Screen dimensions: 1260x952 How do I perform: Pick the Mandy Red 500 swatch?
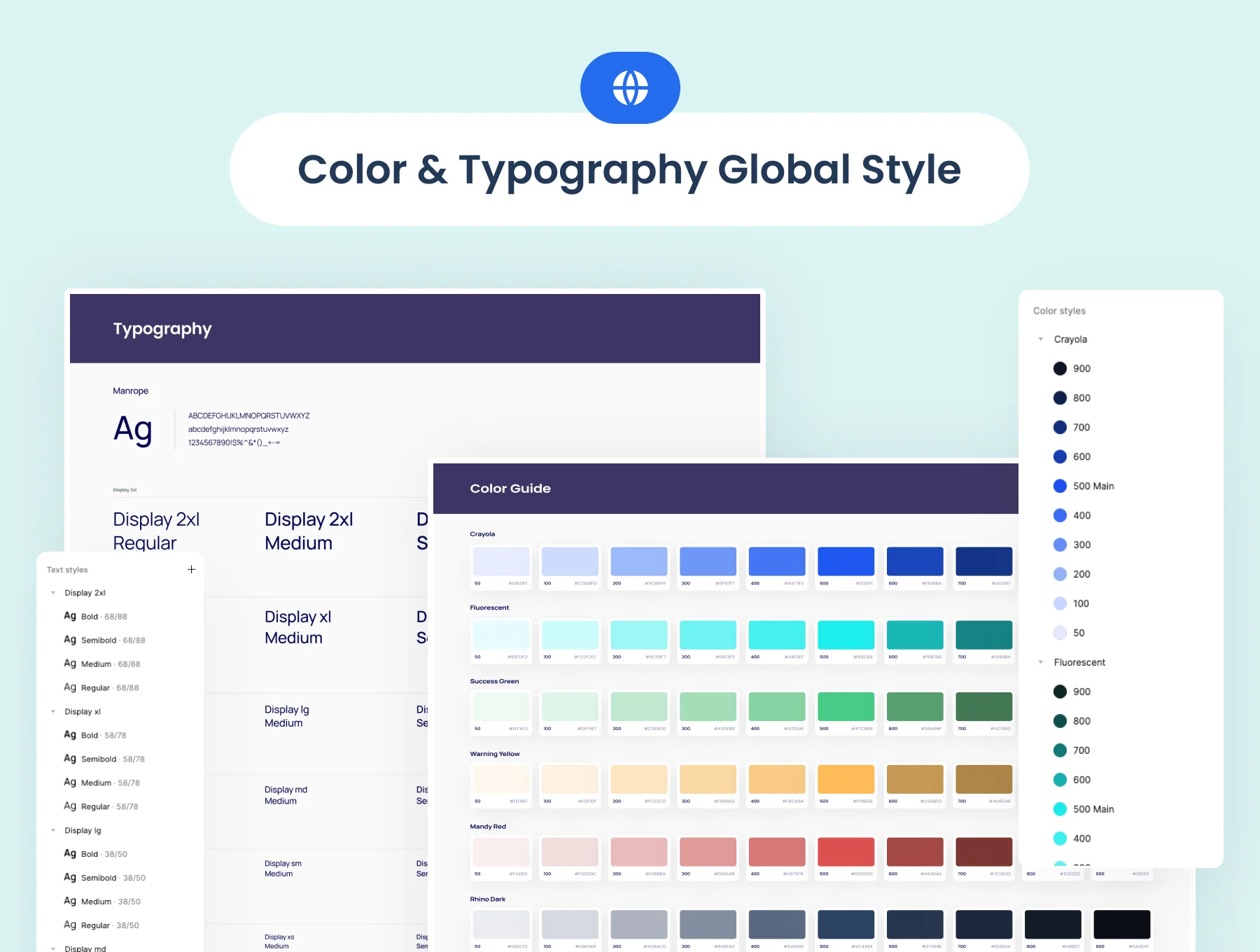coord(846,851)
